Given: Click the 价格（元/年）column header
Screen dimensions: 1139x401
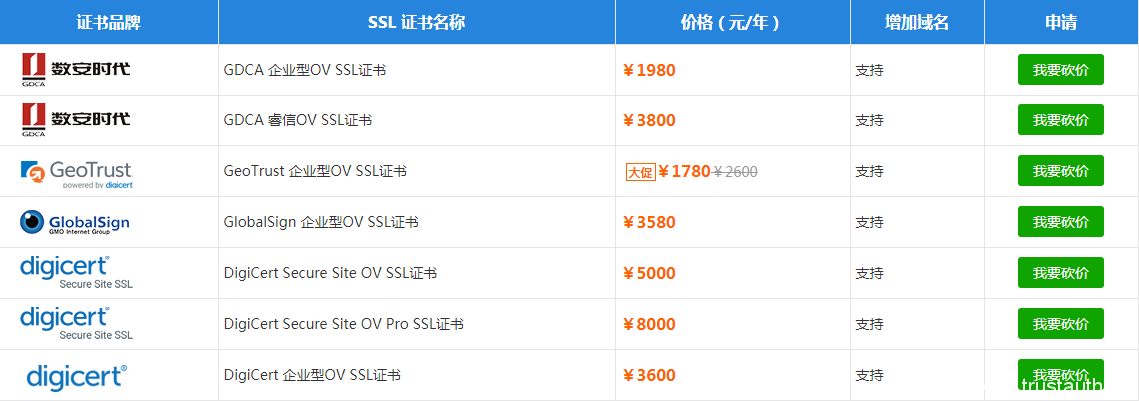Looking at the screenshot, I should 732,23.
